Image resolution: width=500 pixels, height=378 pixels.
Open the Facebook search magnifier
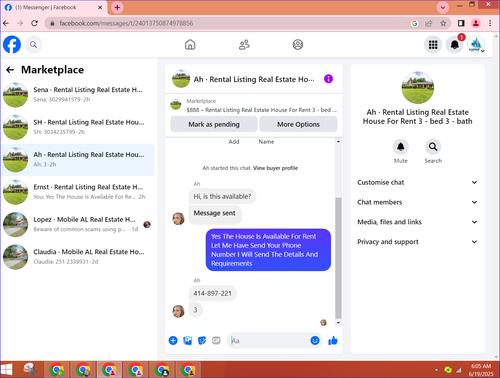tap(33, 44)
